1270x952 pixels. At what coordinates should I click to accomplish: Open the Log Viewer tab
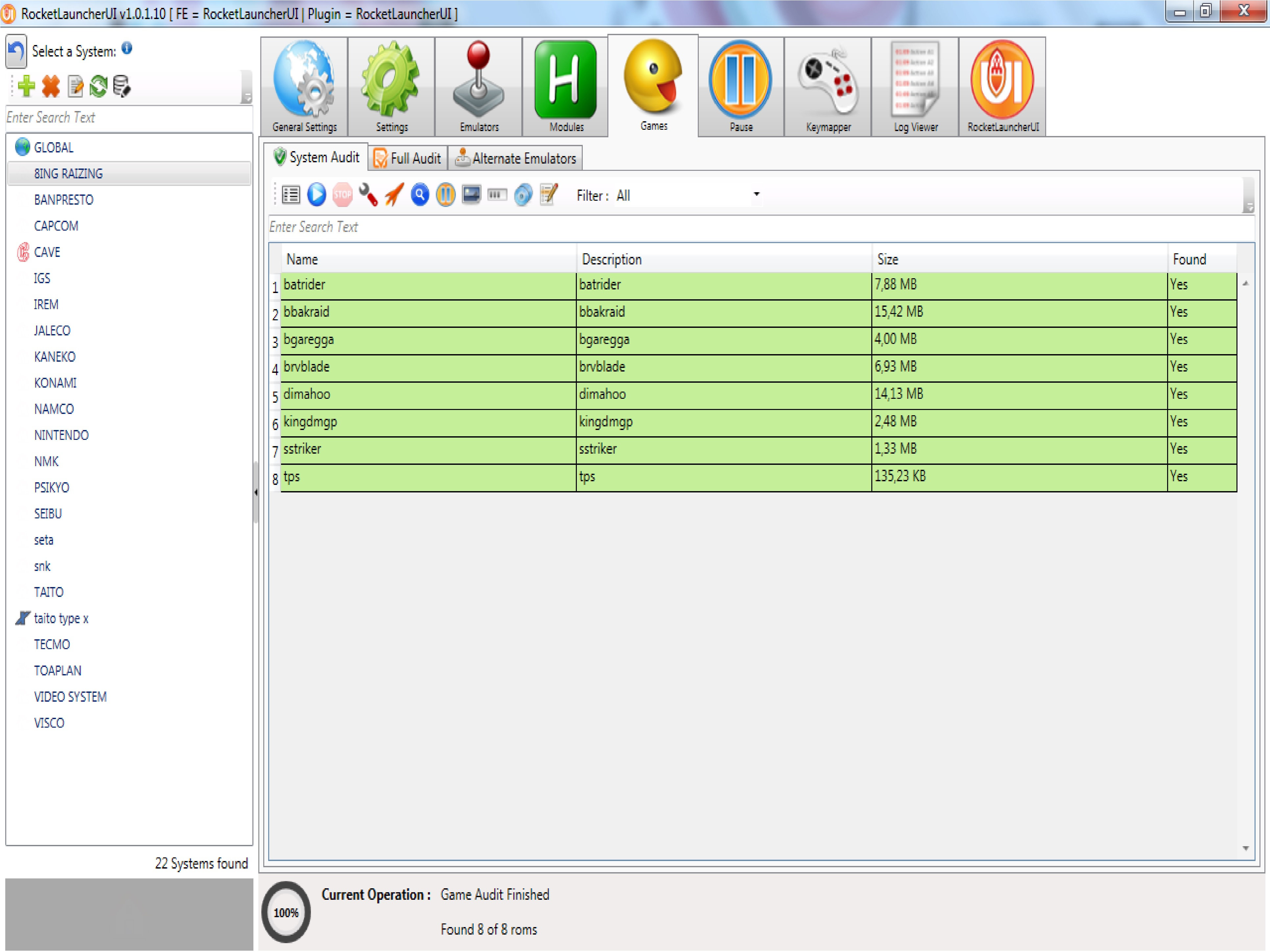(x=915, y=87)
